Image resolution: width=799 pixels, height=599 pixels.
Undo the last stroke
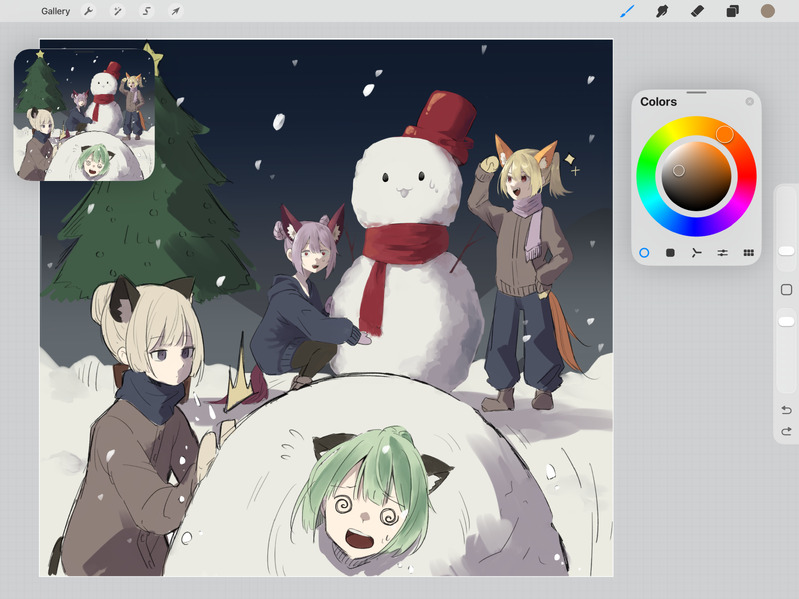coord(786,410)
